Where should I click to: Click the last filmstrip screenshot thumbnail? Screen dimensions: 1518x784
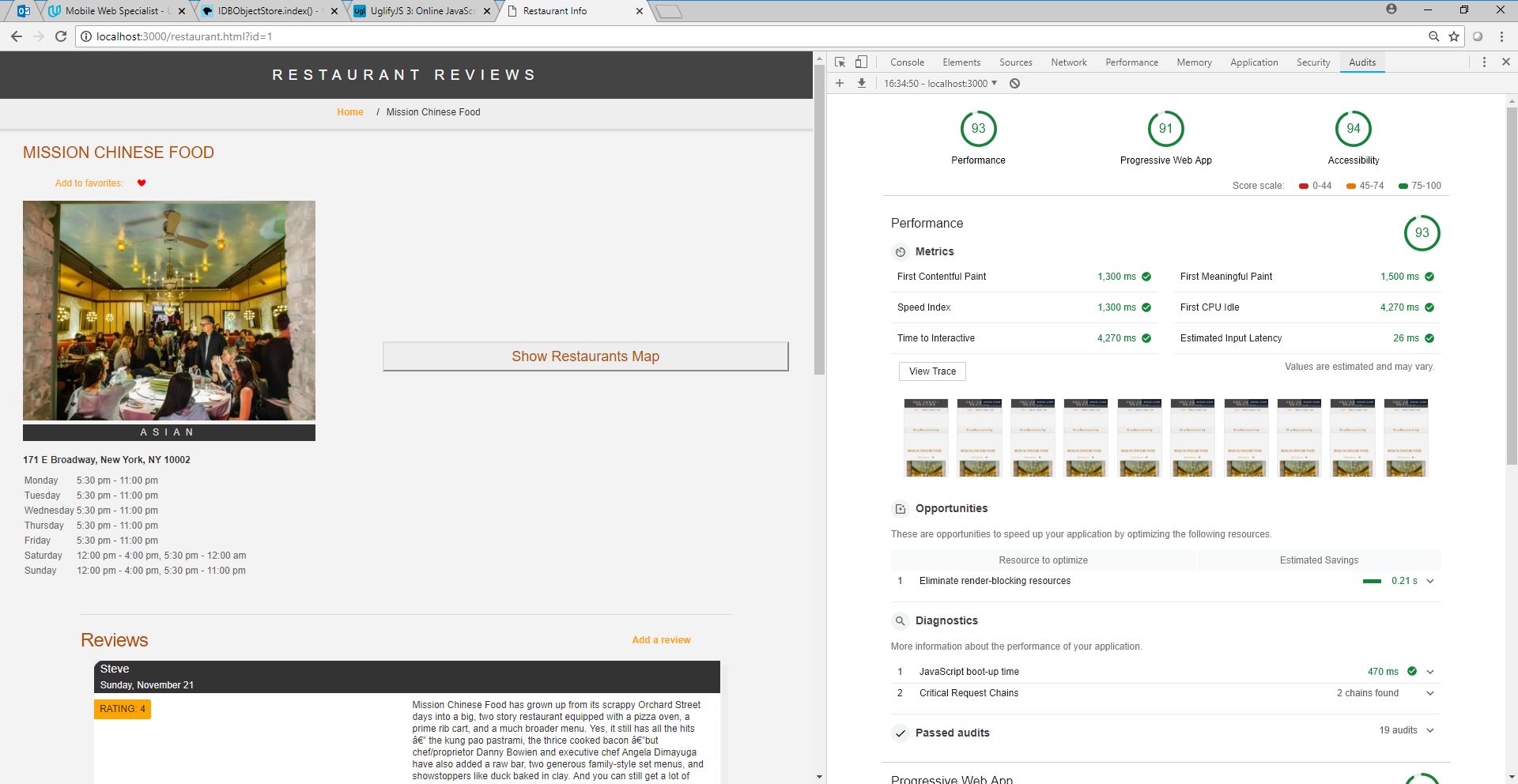tap(1406, 438)
